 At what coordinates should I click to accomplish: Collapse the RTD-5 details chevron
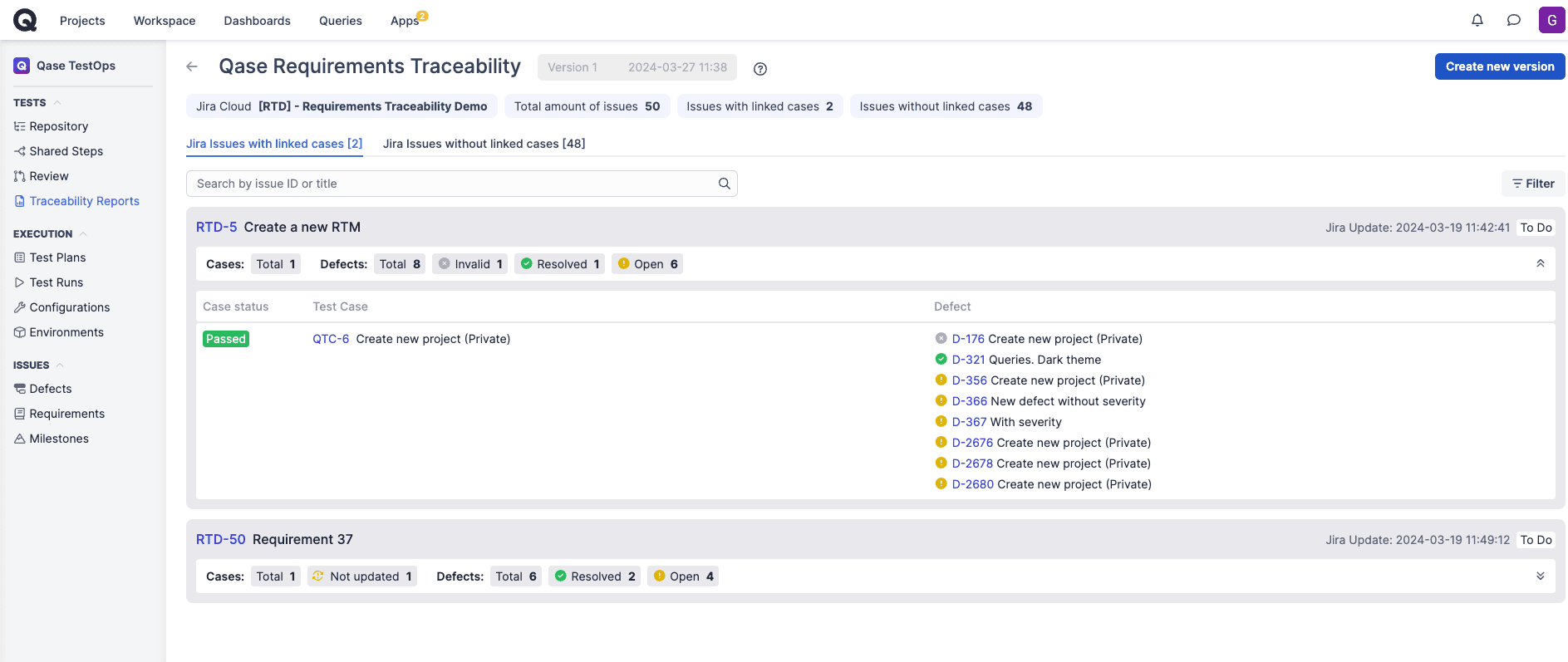tap(1541, 263)
